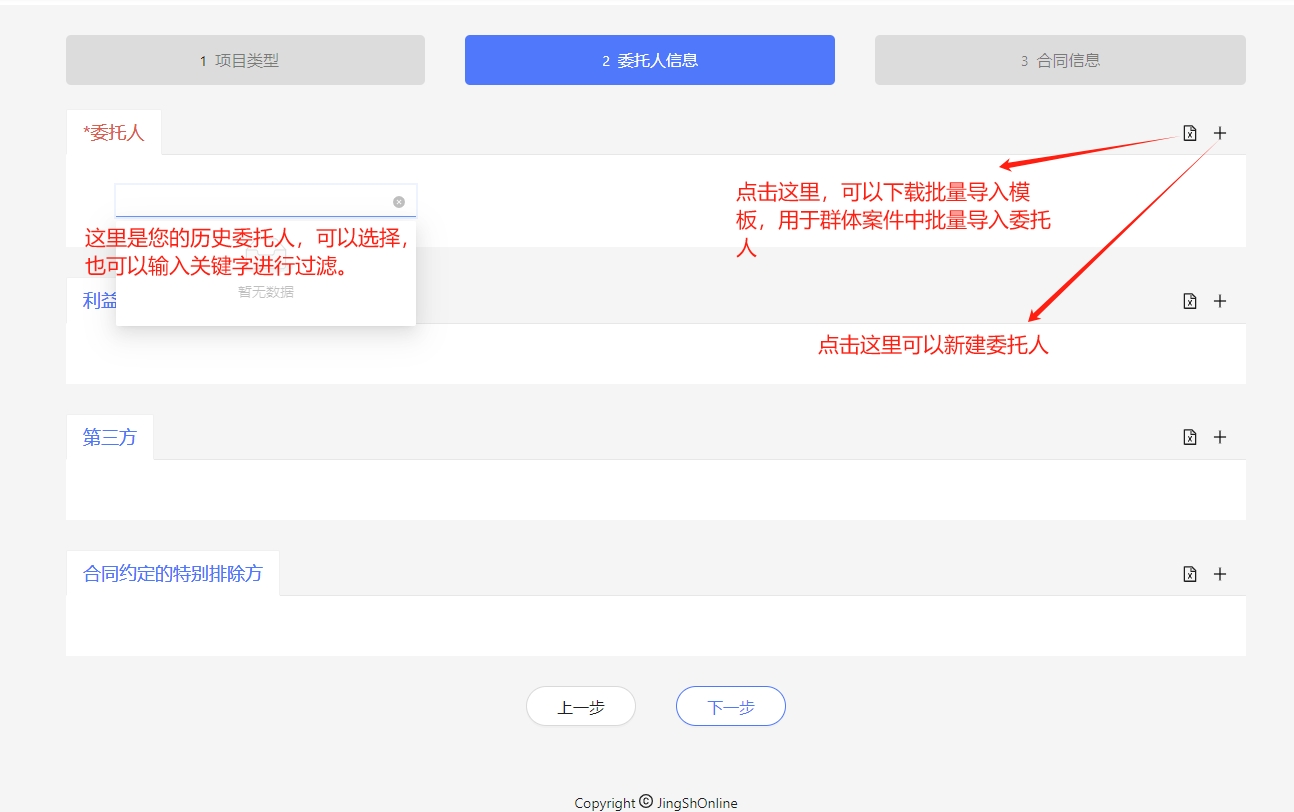Focus the 委托人 search combo box

[x=252, y=202]
